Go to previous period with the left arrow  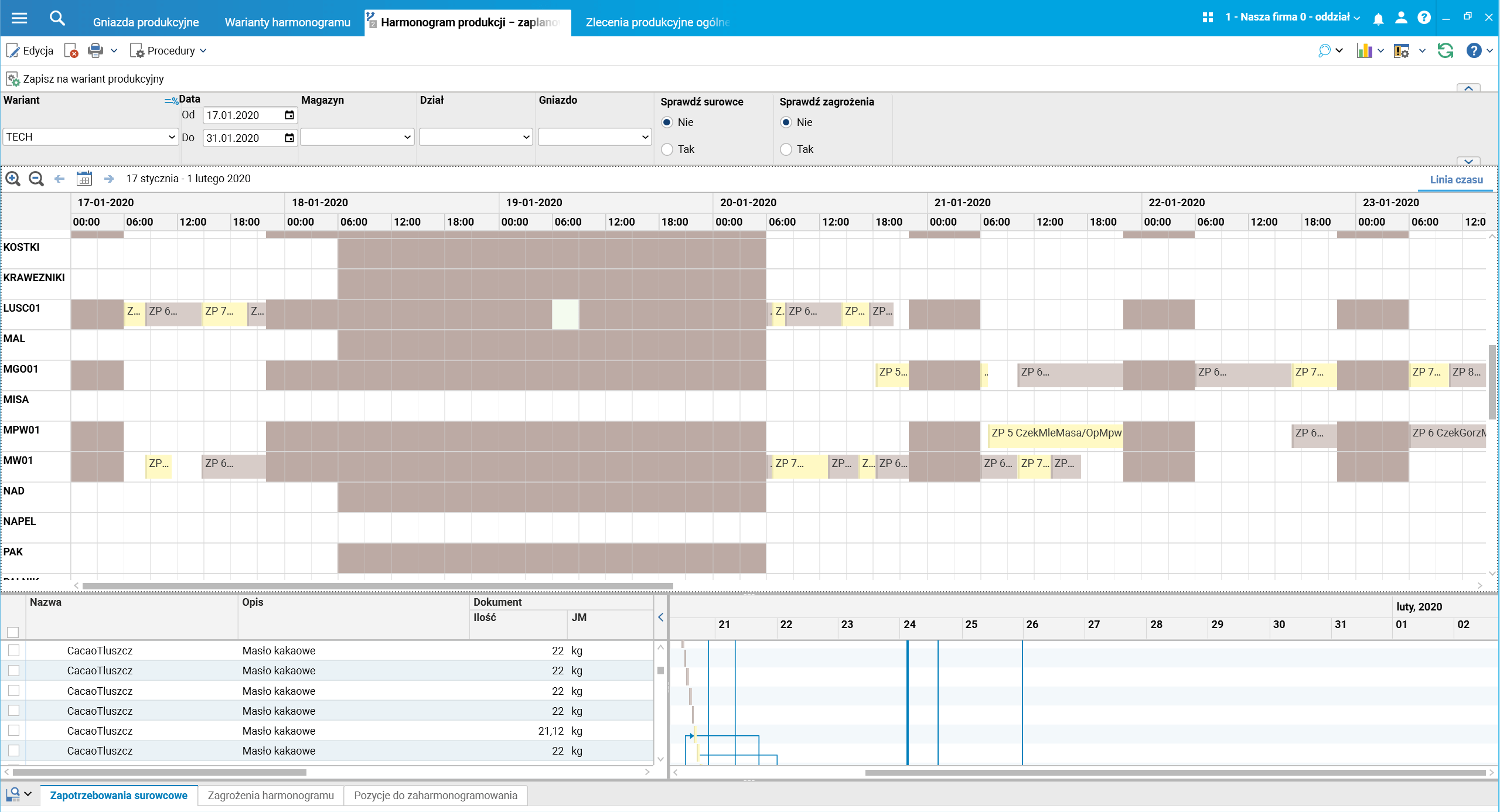59,179
